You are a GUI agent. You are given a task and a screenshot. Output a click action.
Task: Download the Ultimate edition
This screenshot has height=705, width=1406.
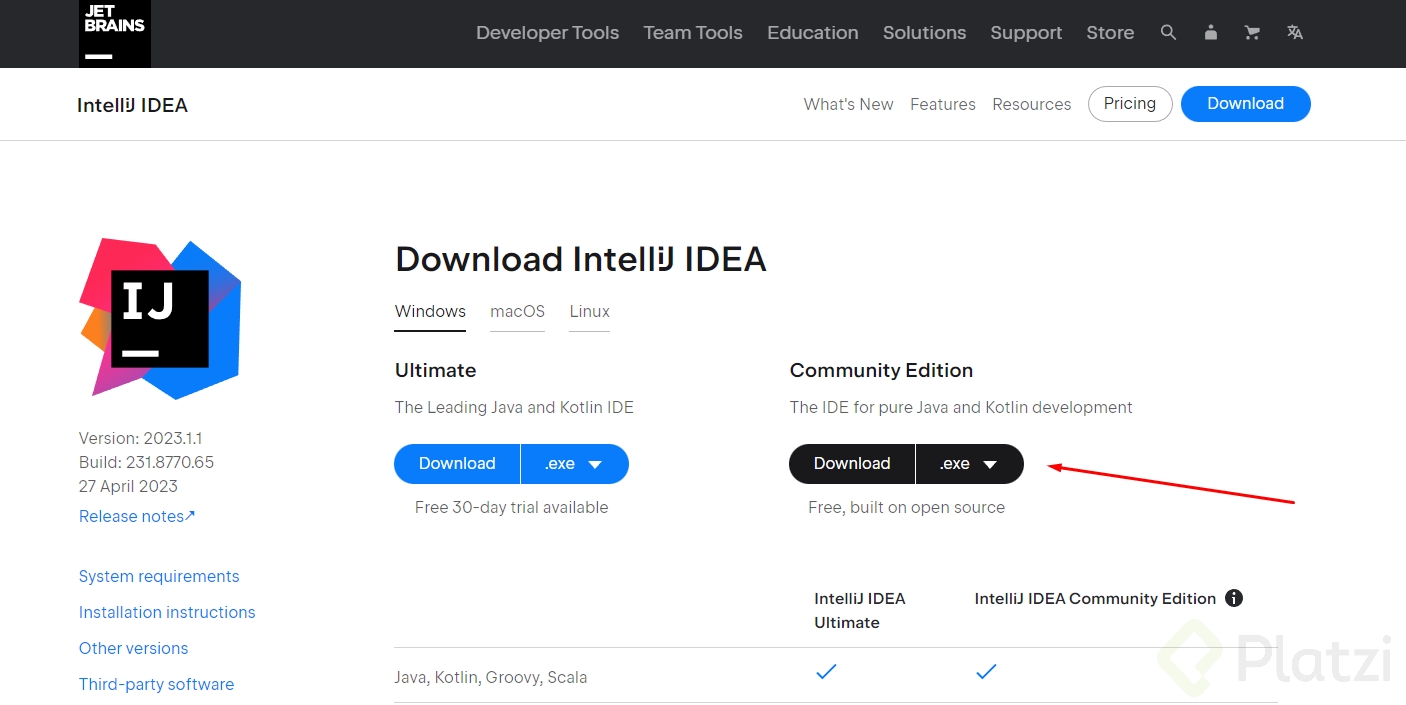[457, 464]
